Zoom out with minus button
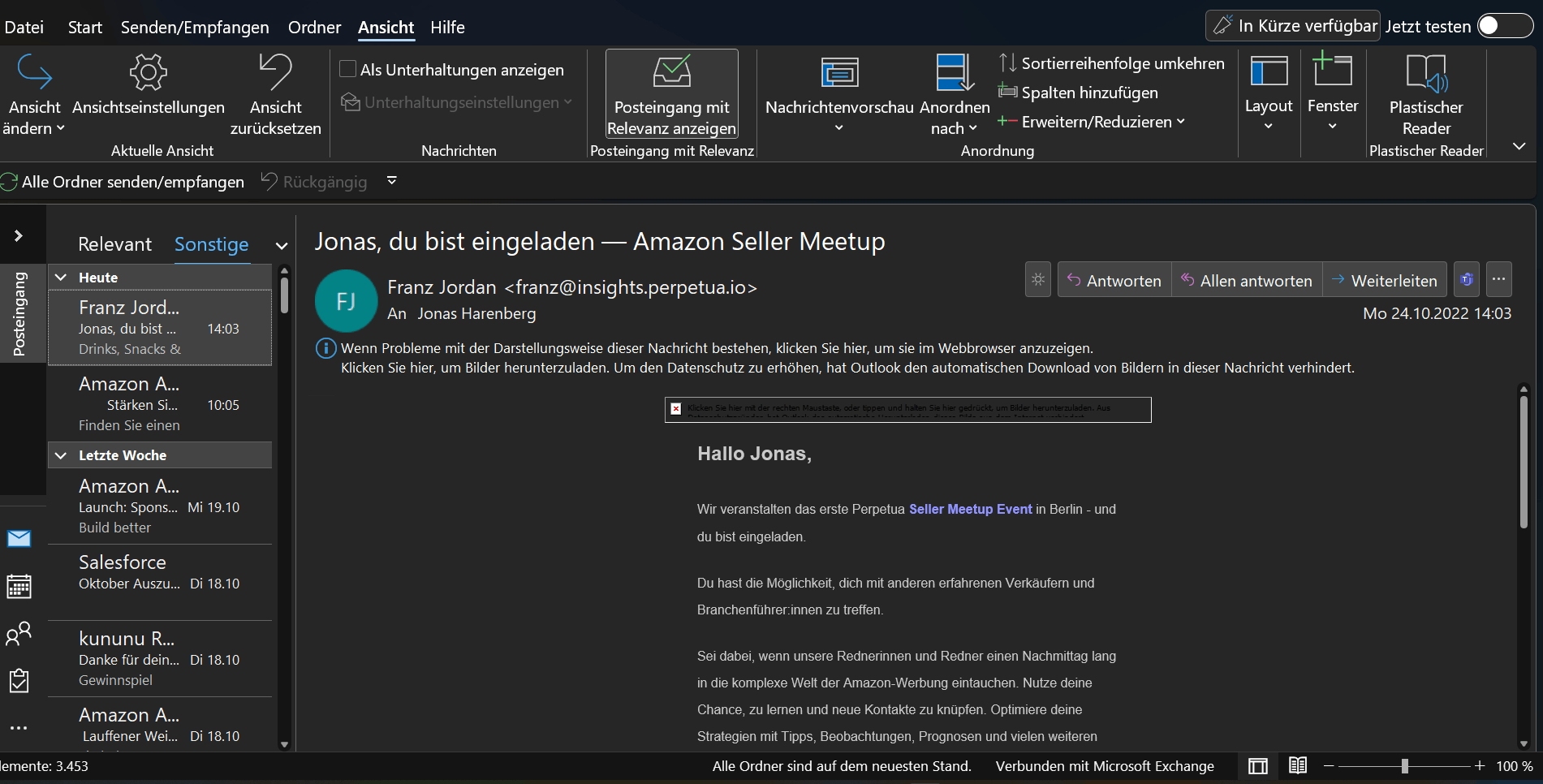The height and width of the screenshot is (784, 1543). click(x=1329, y=766)
